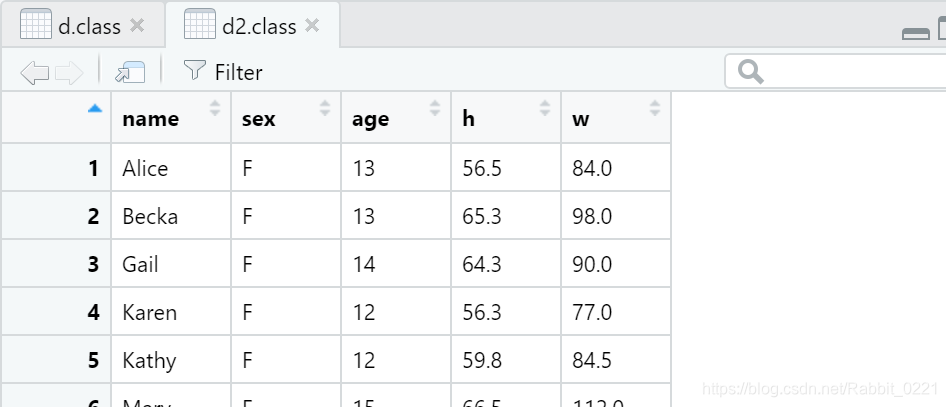Click the show in new window icon
946x407 pixels.
[130, 72]
